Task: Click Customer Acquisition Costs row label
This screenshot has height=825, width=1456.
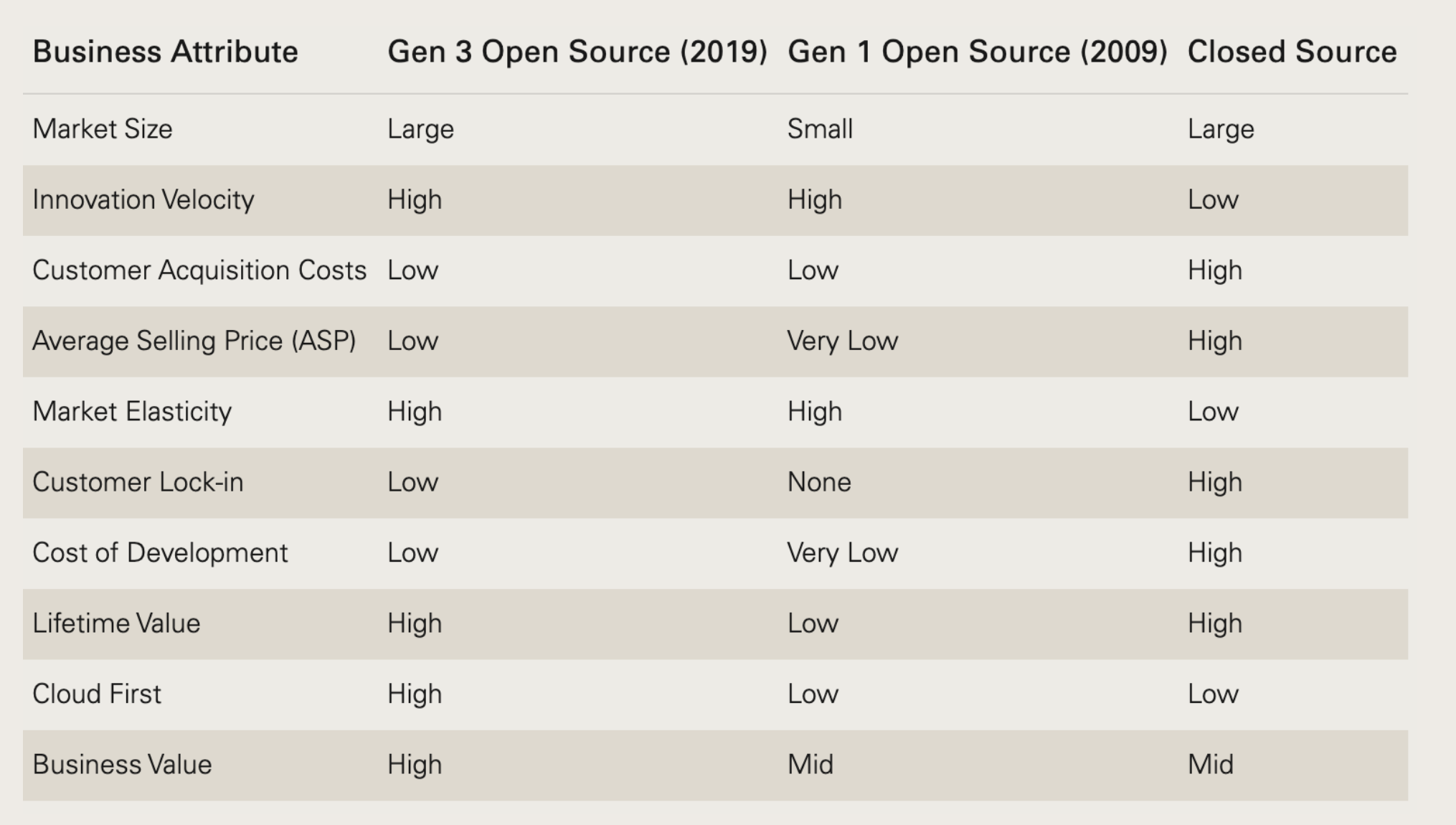Action: (x=199, y=270)
